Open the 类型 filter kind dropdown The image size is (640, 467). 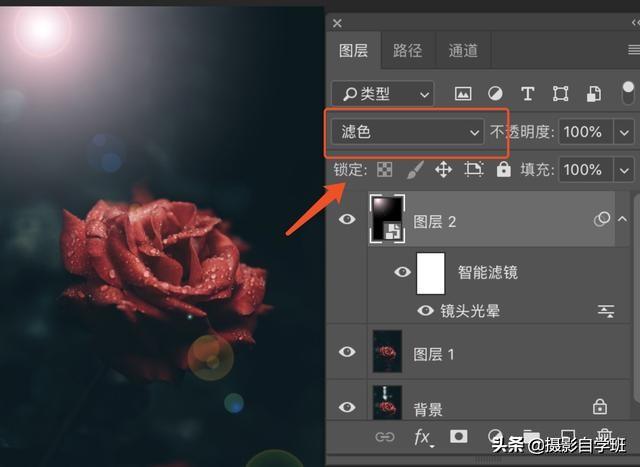point(383,94)
